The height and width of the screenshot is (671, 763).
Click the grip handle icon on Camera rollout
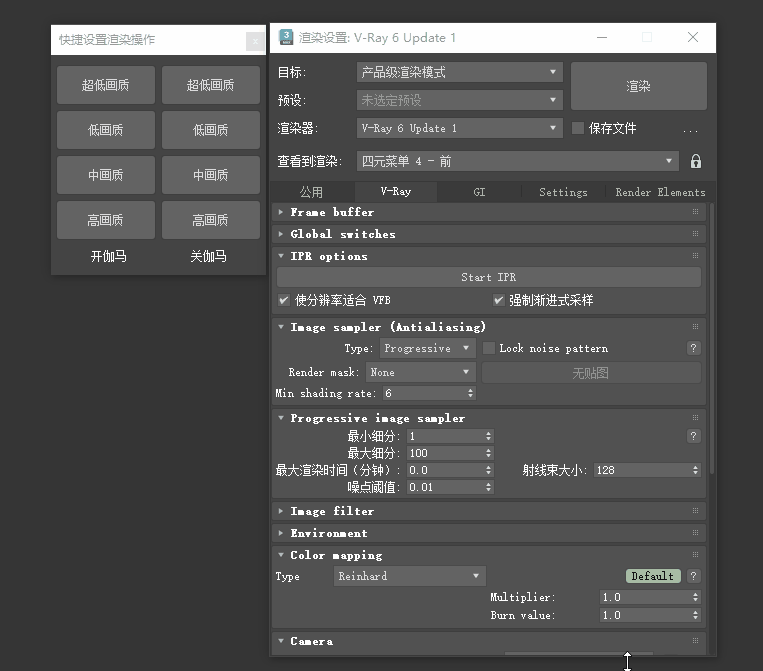(x=695, y=641)
